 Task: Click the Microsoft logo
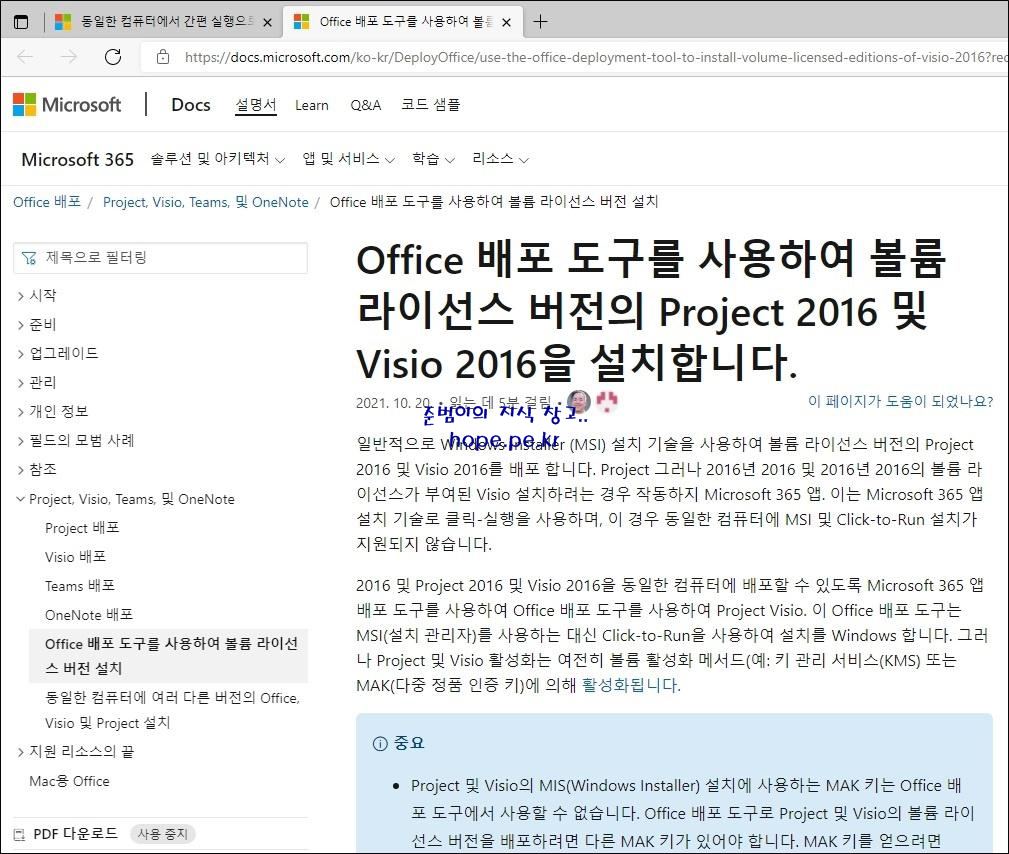(x=67, y=104)
